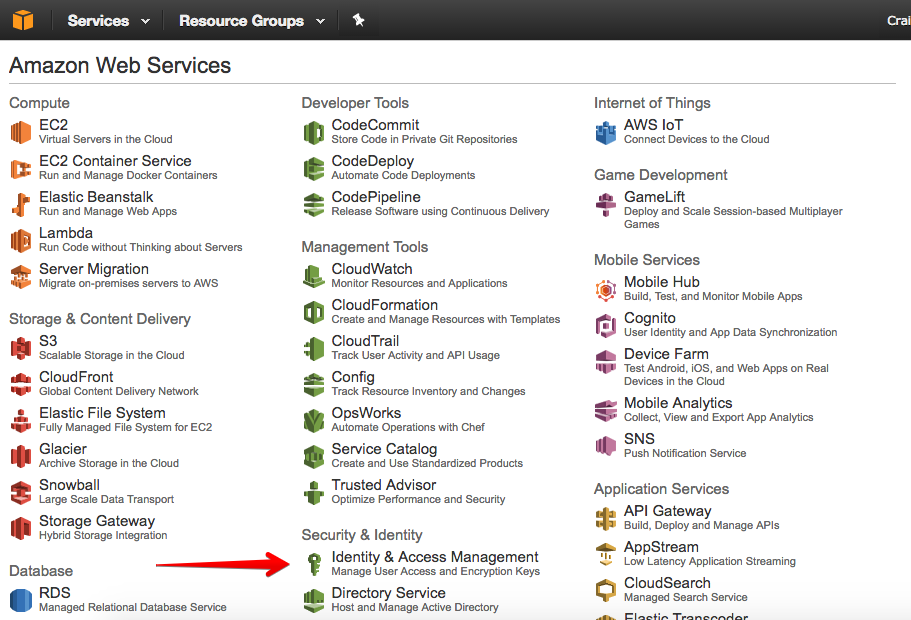
Task: Click the AWS IoT service icon
Action: point(606,132)
